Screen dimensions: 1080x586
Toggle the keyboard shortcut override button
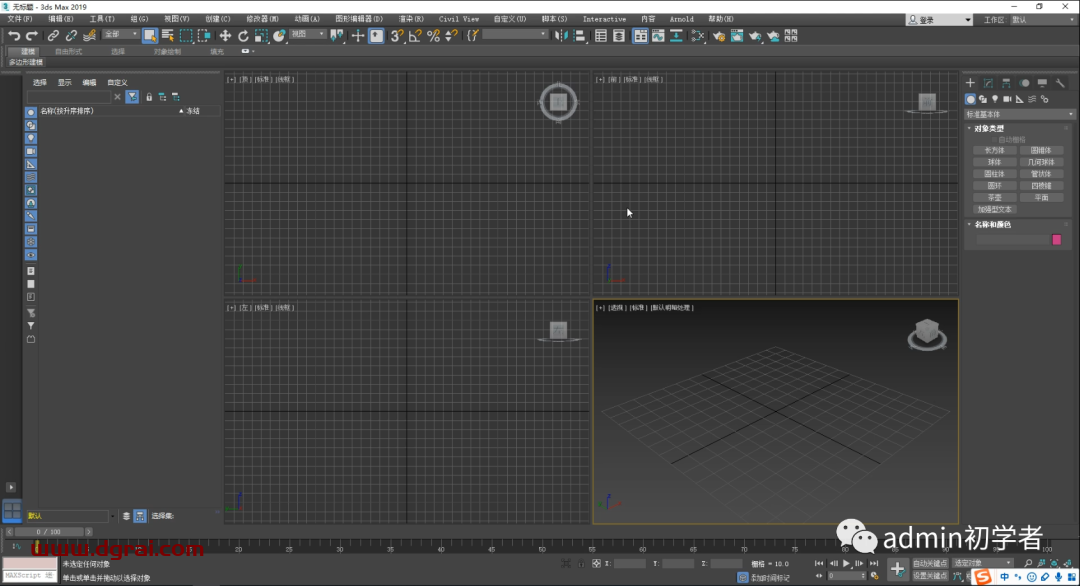click(x=376, y=36)
